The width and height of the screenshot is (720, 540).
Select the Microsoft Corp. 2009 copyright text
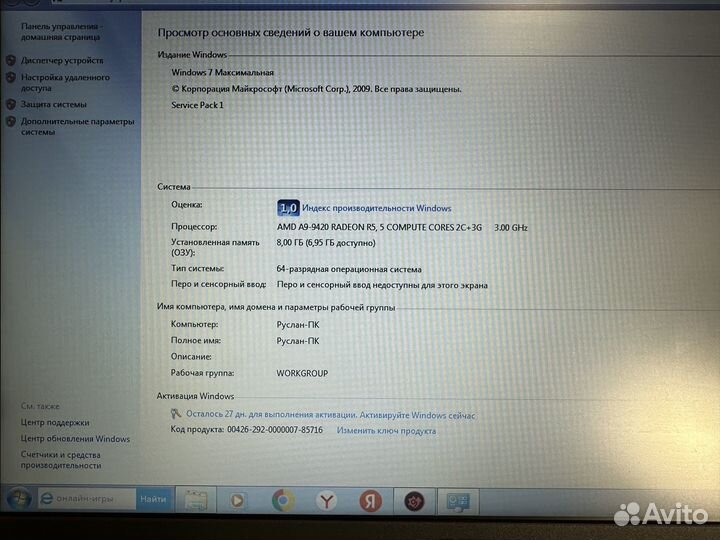click(316, 89)
